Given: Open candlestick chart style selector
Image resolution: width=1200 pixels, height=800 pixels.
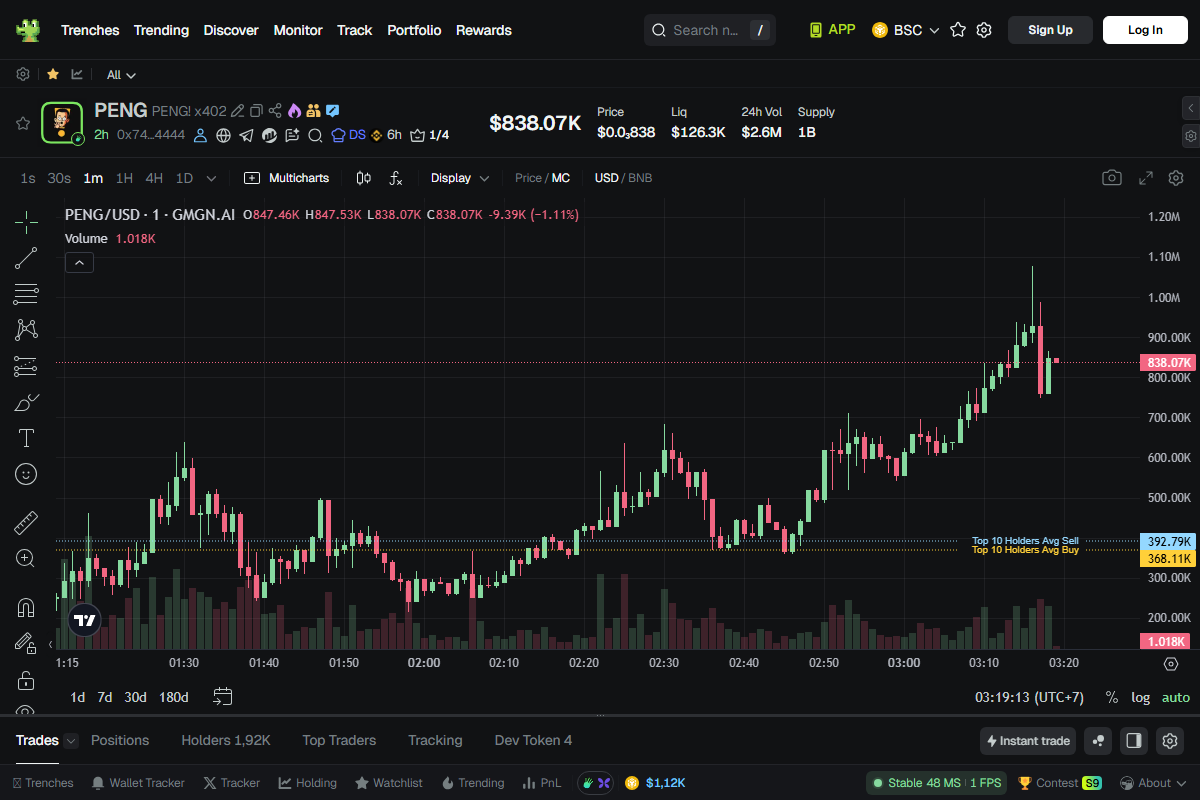Looking at the screenshot, I should point(364,178).
